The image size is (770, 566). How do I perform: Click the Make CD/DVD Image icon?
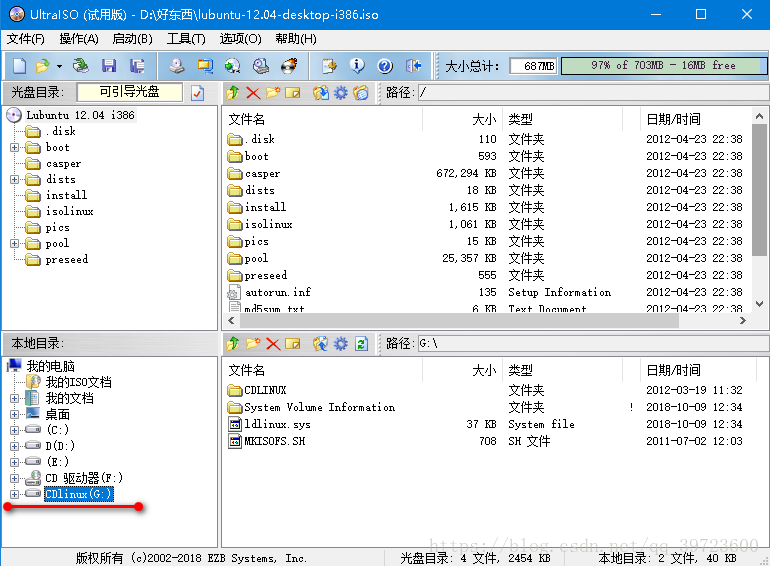pyautogui.click(x=177, y=66)
